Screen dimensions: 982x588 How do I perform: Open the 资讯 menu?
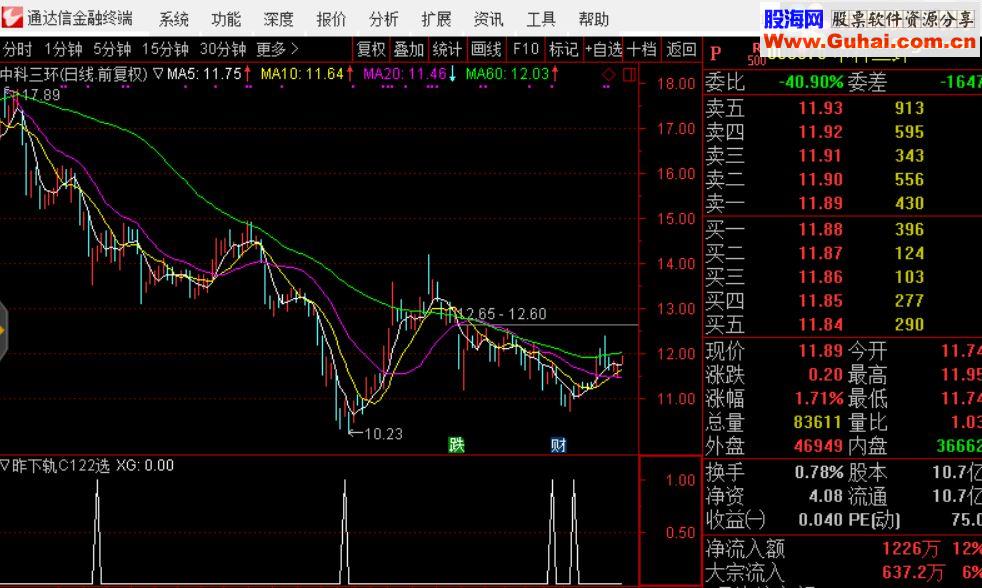(x=488, y=19)
